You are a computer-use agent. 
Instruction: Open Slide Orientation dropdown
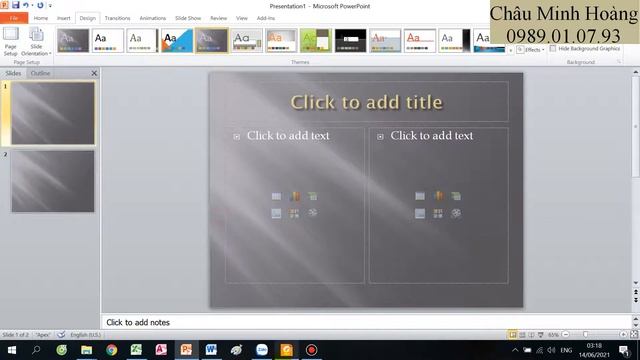click(x=36, y=42)
